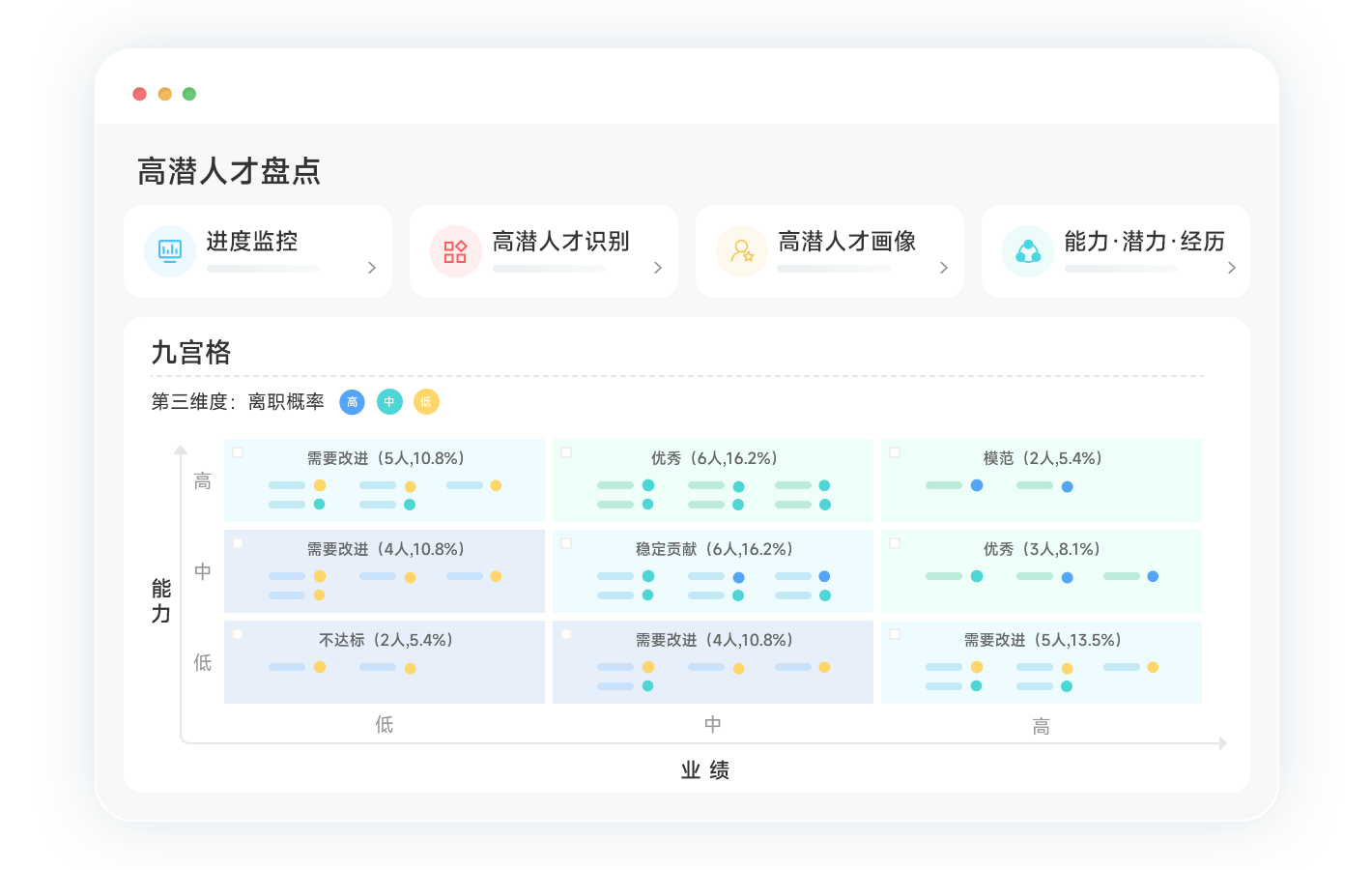
Task: Click the yellow macOS window dot
Action: [165, 94]
